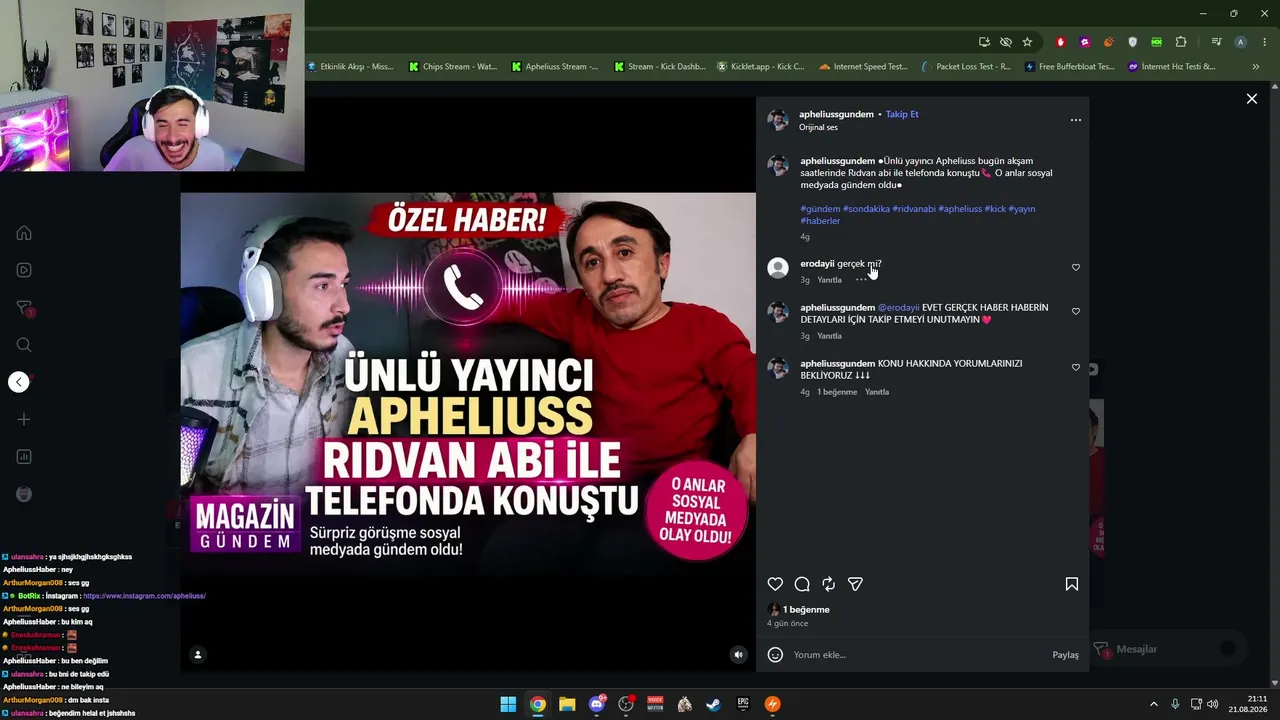
Task: Like the post with heart icon
Action: tap(775, 584)
